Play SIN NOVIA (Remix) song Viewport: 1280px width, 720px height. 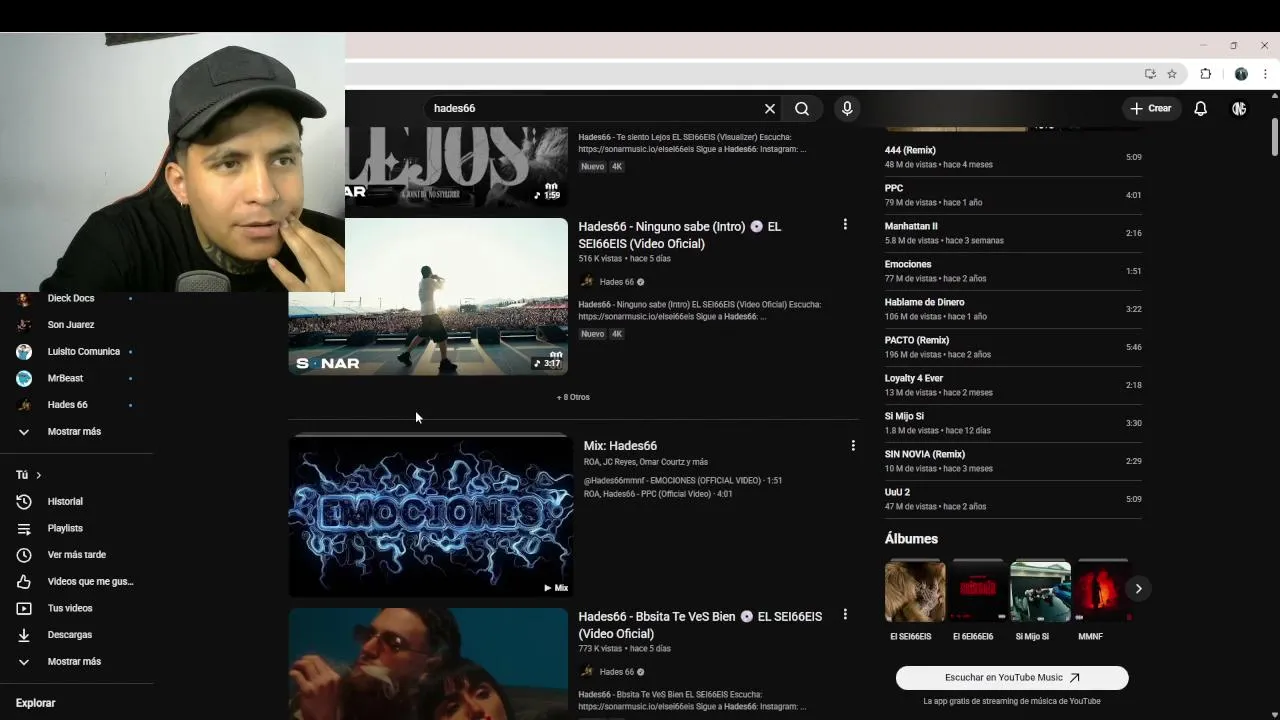point(1013,461)
